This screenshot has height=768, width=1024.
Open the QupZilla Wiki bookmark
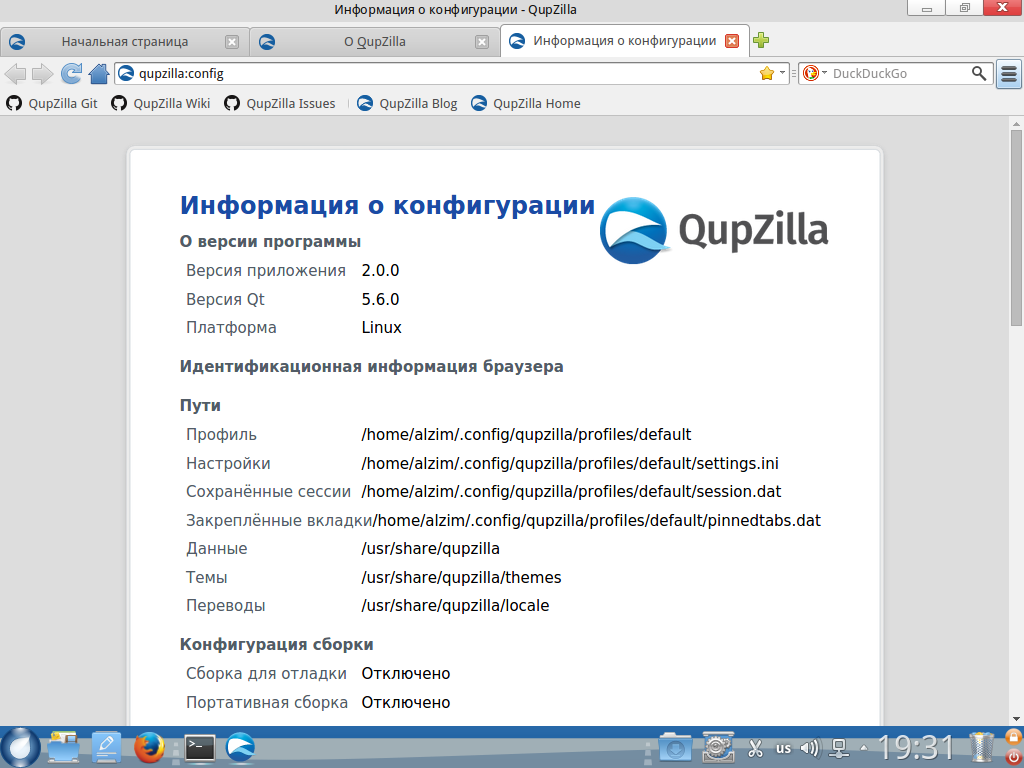pyautogui.click(x=161, y=103)
